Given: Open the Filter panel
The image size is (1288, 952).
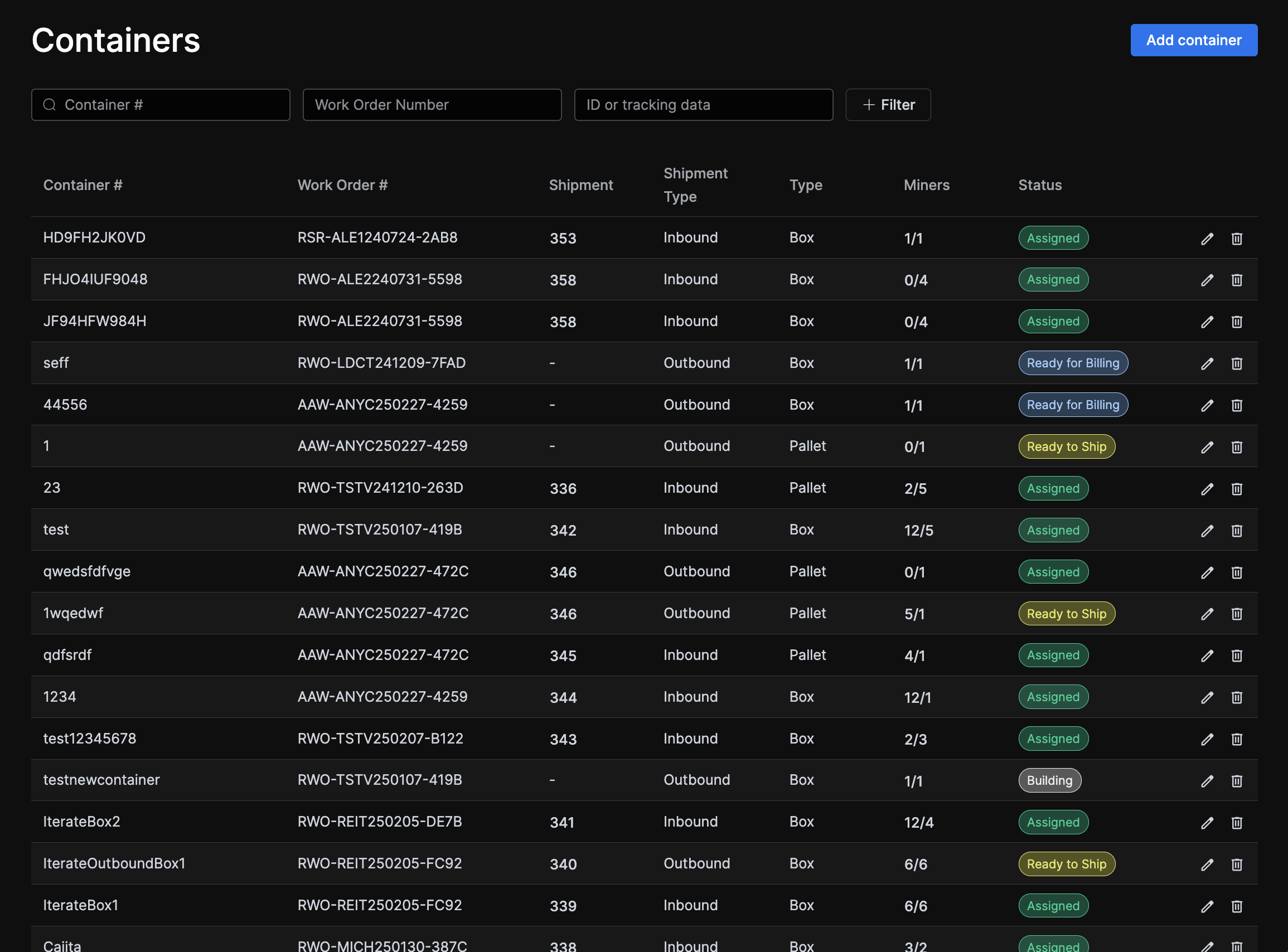Looking at the screenshot, I should click(x=888, y=105).
